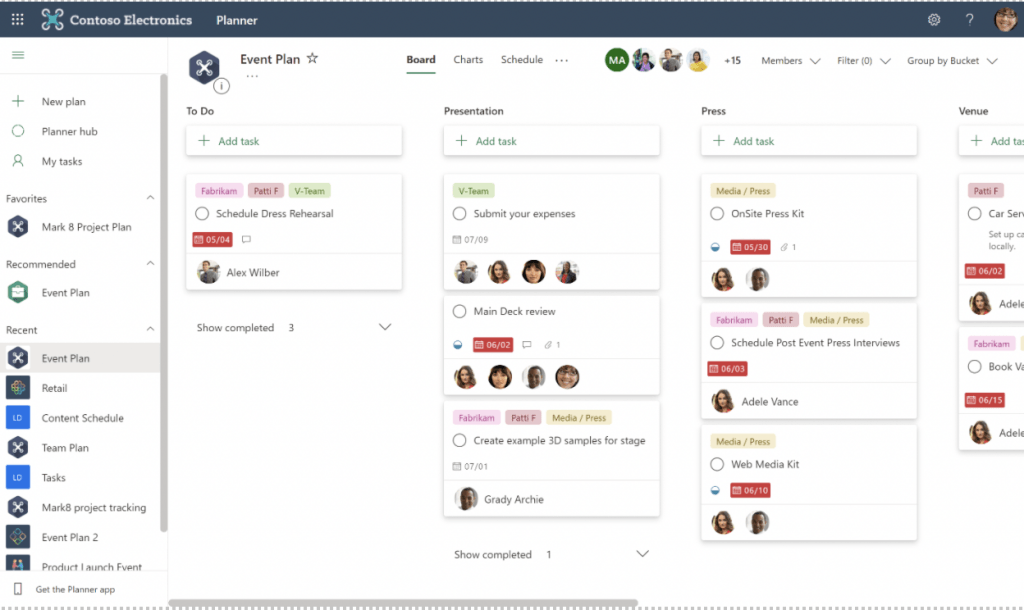
Task: Switch to the Schedule tab
Action: (522, 59)
